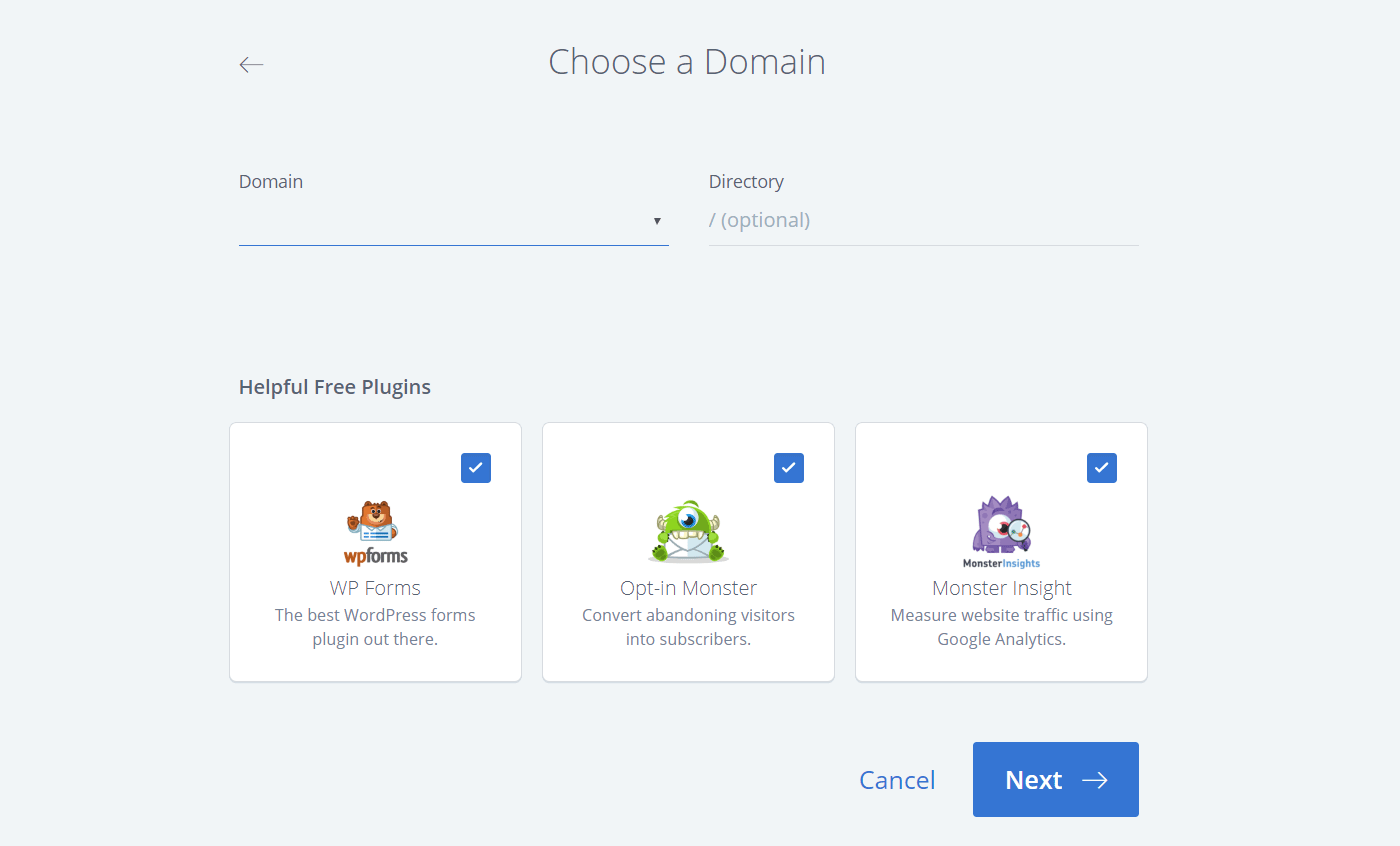Image resolution: width=1400 pixels, height=846 pixels.
Task: Click 'Measure website traffic using Google Analytics' text
Action: pos(1002,627)
